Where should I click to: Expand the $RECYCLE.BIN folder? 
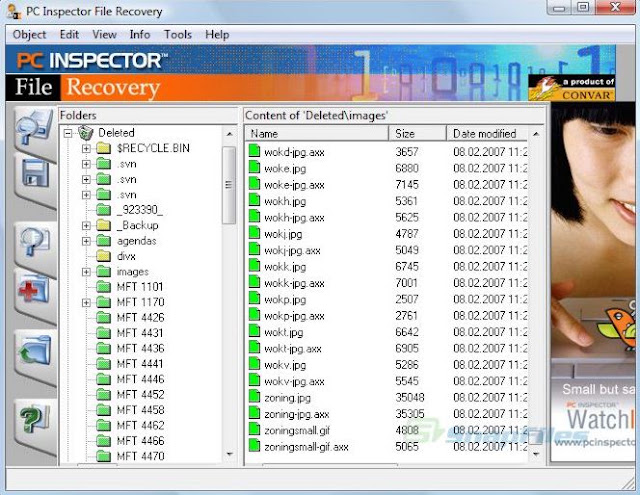[x=86, y=149]
